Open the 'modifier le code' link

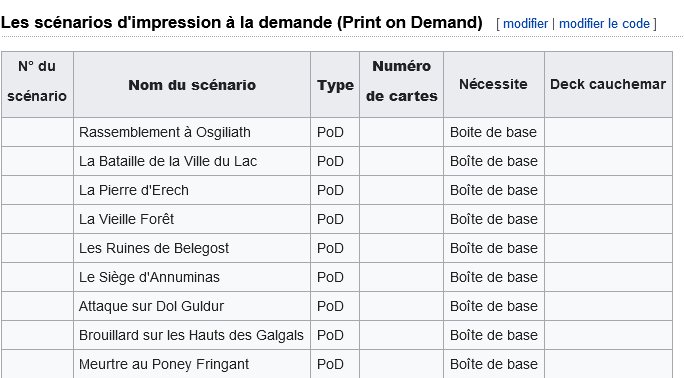click(x=604, y=24)
